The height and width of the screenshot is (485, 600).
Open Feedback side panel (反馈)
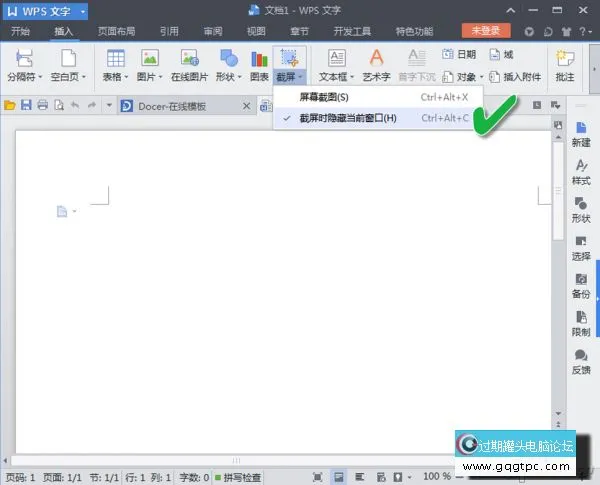tap(581, 362)
